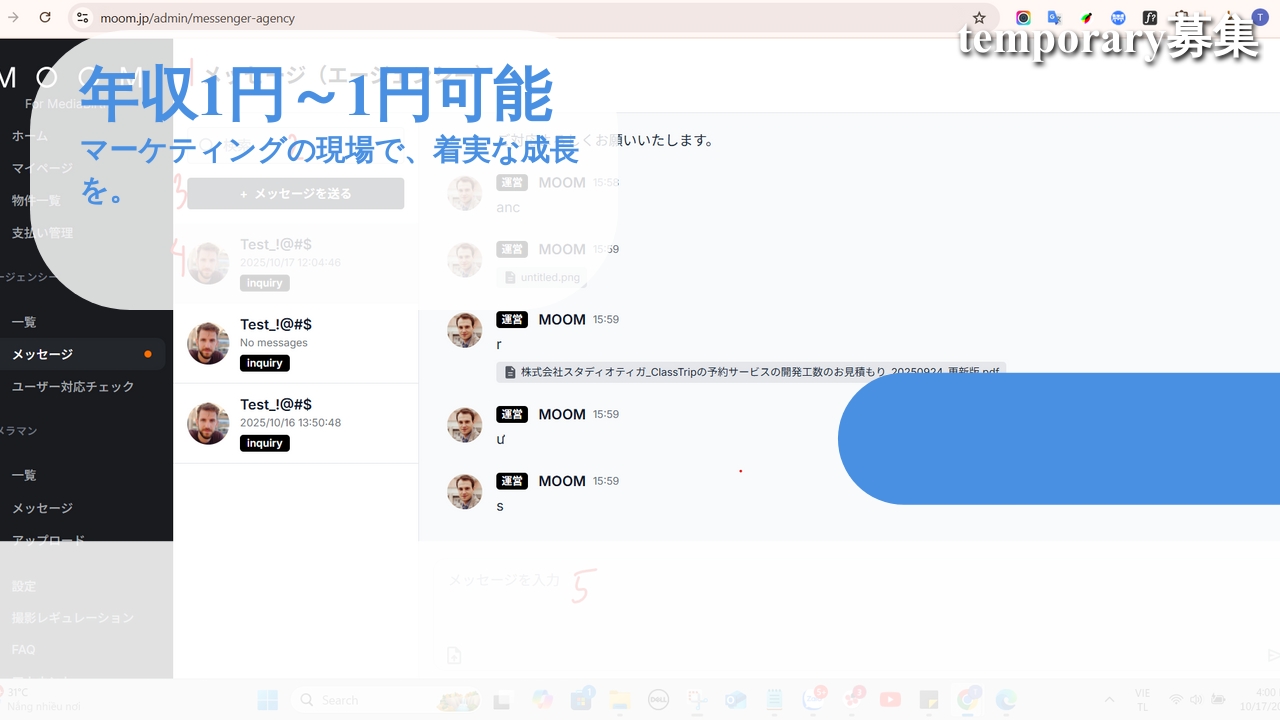Navigate to 支払い管理 in the sidebar
This screenshot has width=1280, height=720.
[x=43, y=232]
